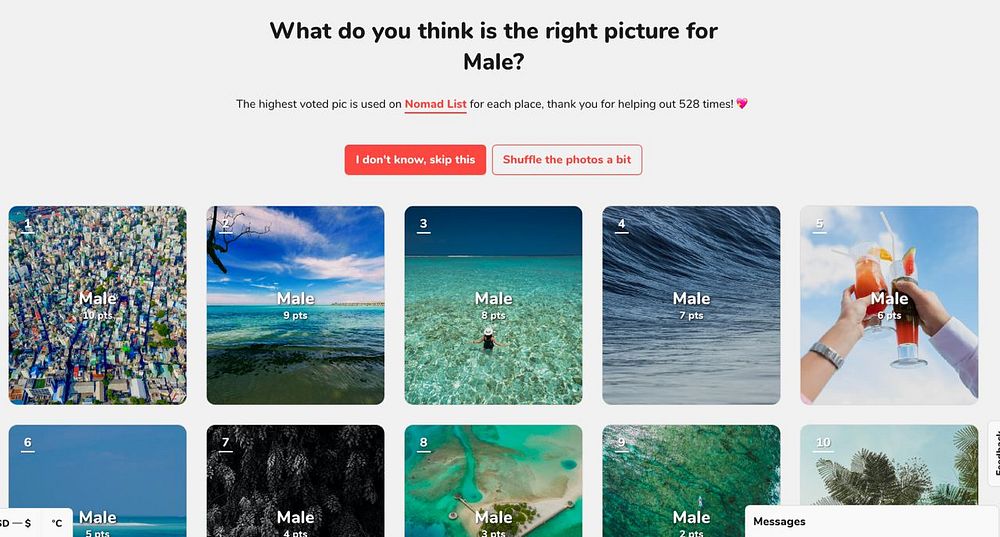The height and width of the screenshot is (537, 1000).
Task: Toggle the °C temperature unit
Action: tap(57, 523)
